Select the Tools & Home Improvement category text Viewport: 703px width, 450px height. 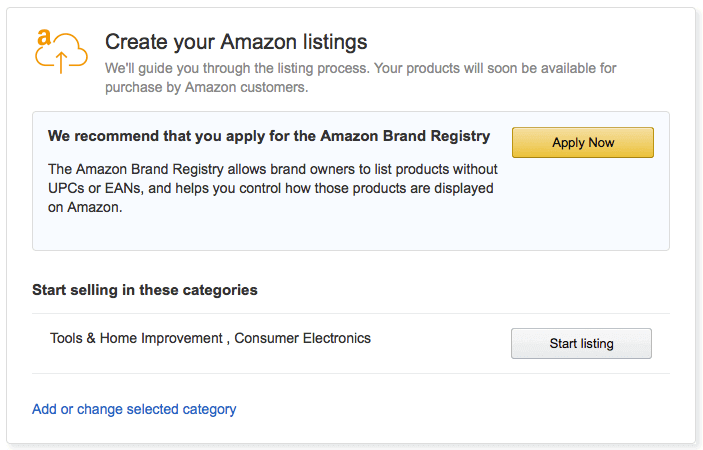136,338
